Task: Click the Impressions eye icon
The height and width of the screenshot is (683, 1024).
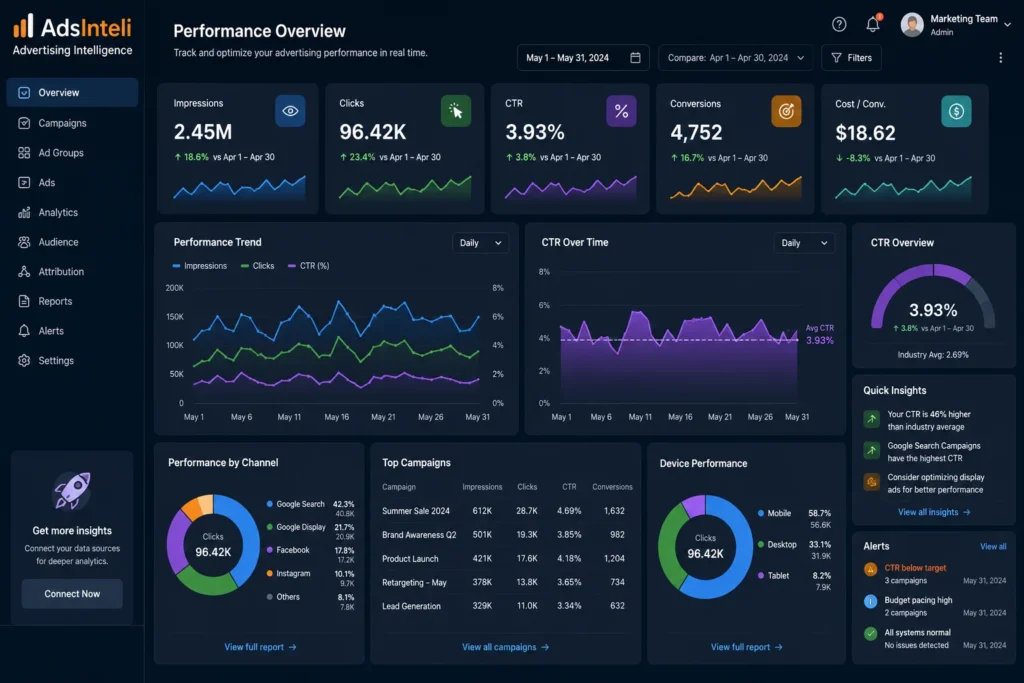Action: (290, 111)
